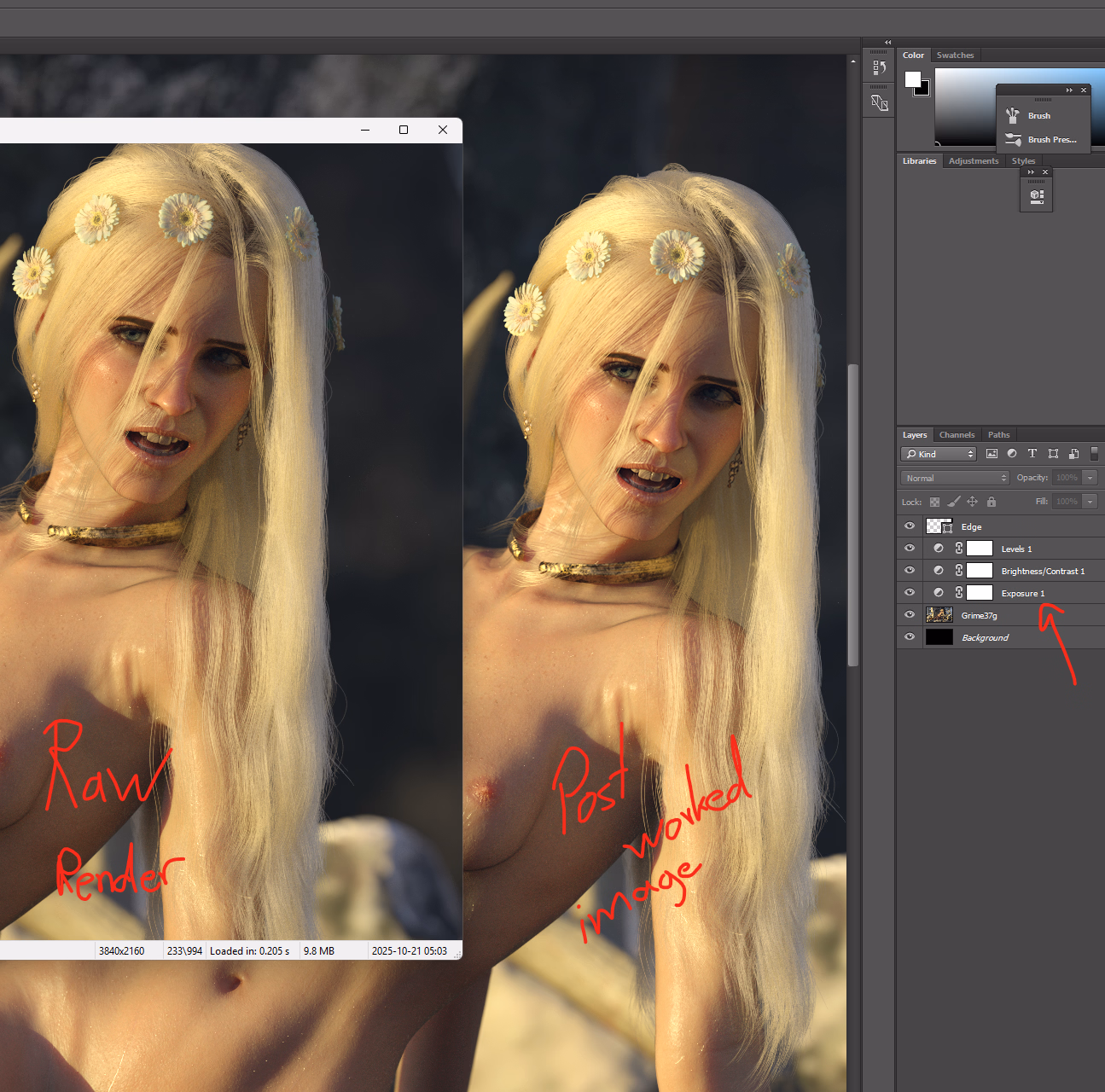Image resolution: width=1105 pixels, height=1092 pixels.
Task: Hide the Edge layer
Action: (910, 526)
